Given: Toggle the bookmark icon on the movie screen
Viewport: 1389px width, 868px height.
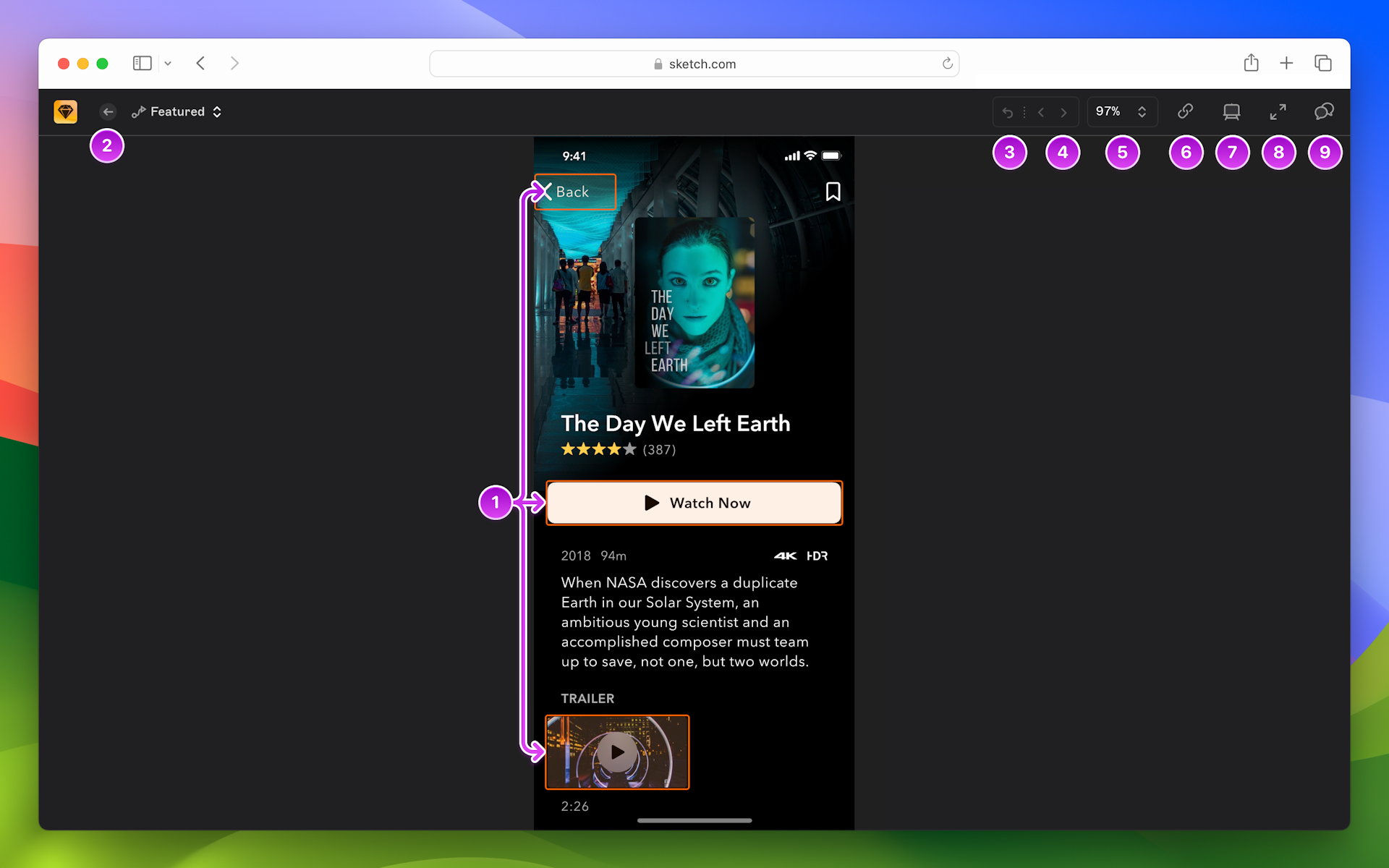Looking at the screenshot, I should [x=833, y=191].
